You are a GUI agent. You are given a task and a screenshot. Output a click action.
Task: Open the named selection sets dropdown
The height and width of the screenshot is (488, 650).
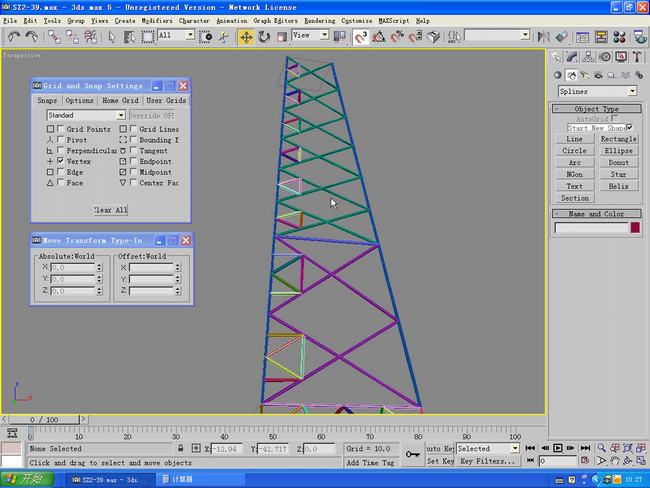(525, 35)
